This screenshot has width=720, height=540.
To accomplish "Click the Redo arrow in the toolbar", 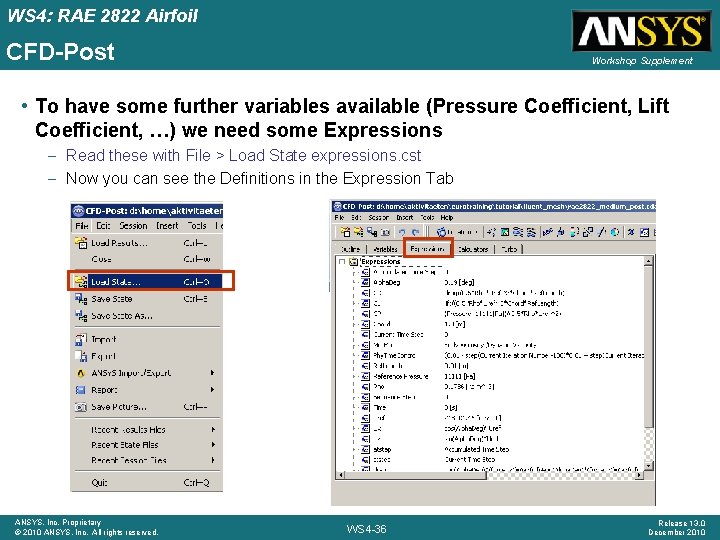I will (x=416, y=232).
